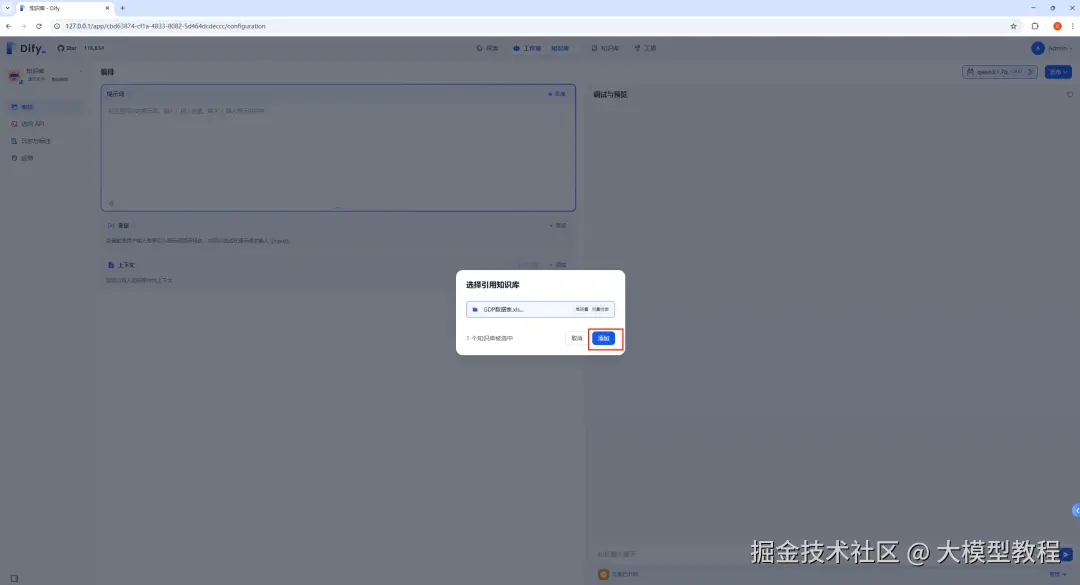Click inside the 提示词 prompt text area
This screenshot has height=585, width=1080.
[338, 153]
